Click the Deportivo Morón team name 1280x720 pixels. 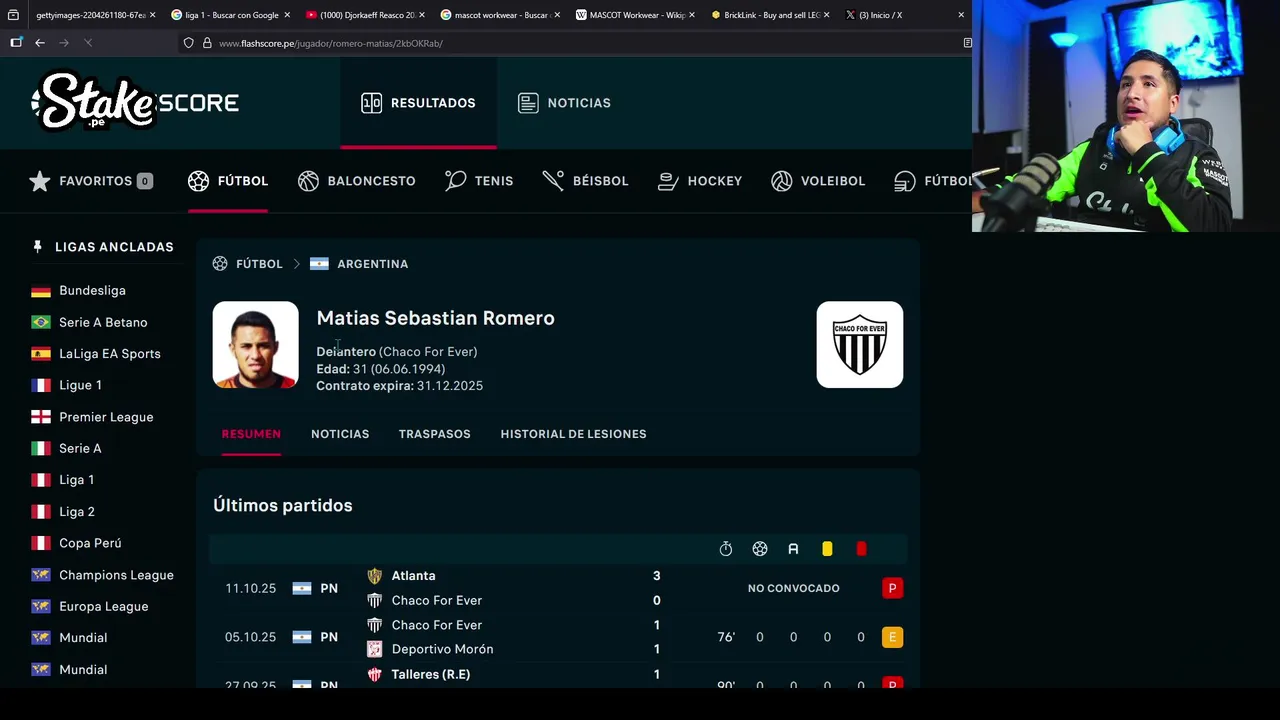pyautogui.click(x=442, y=649)
